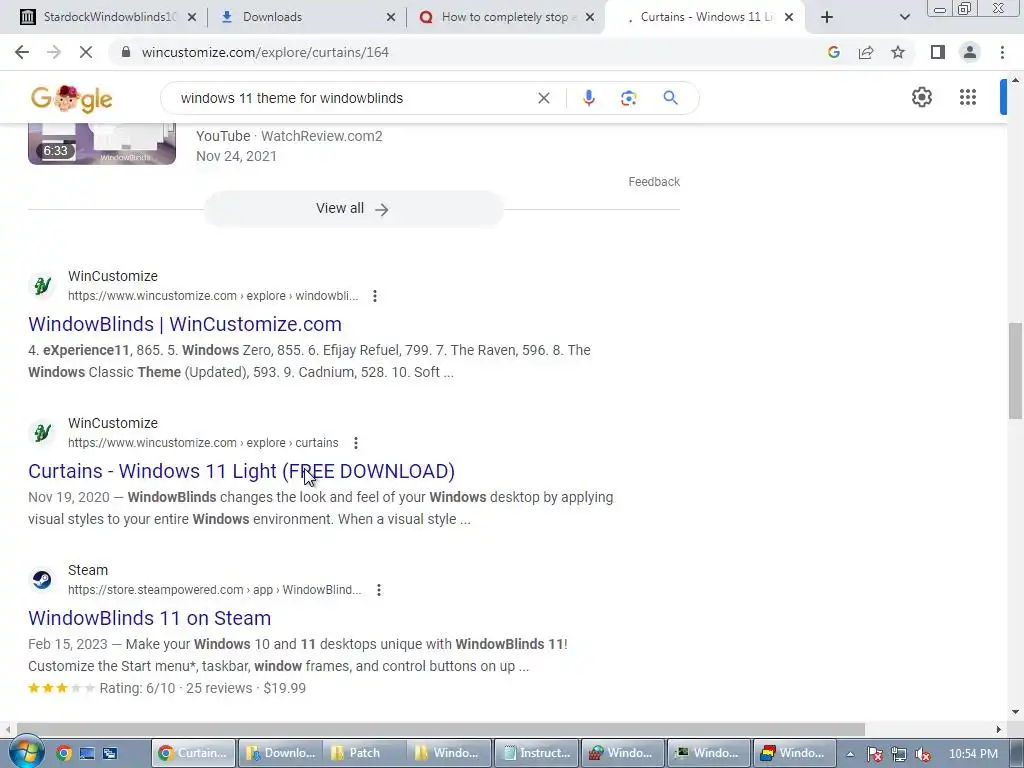Image resolution: width=1024 pixels, height=768 pixels.
Task: Open new browser tab
Action: tap(827, 17)
